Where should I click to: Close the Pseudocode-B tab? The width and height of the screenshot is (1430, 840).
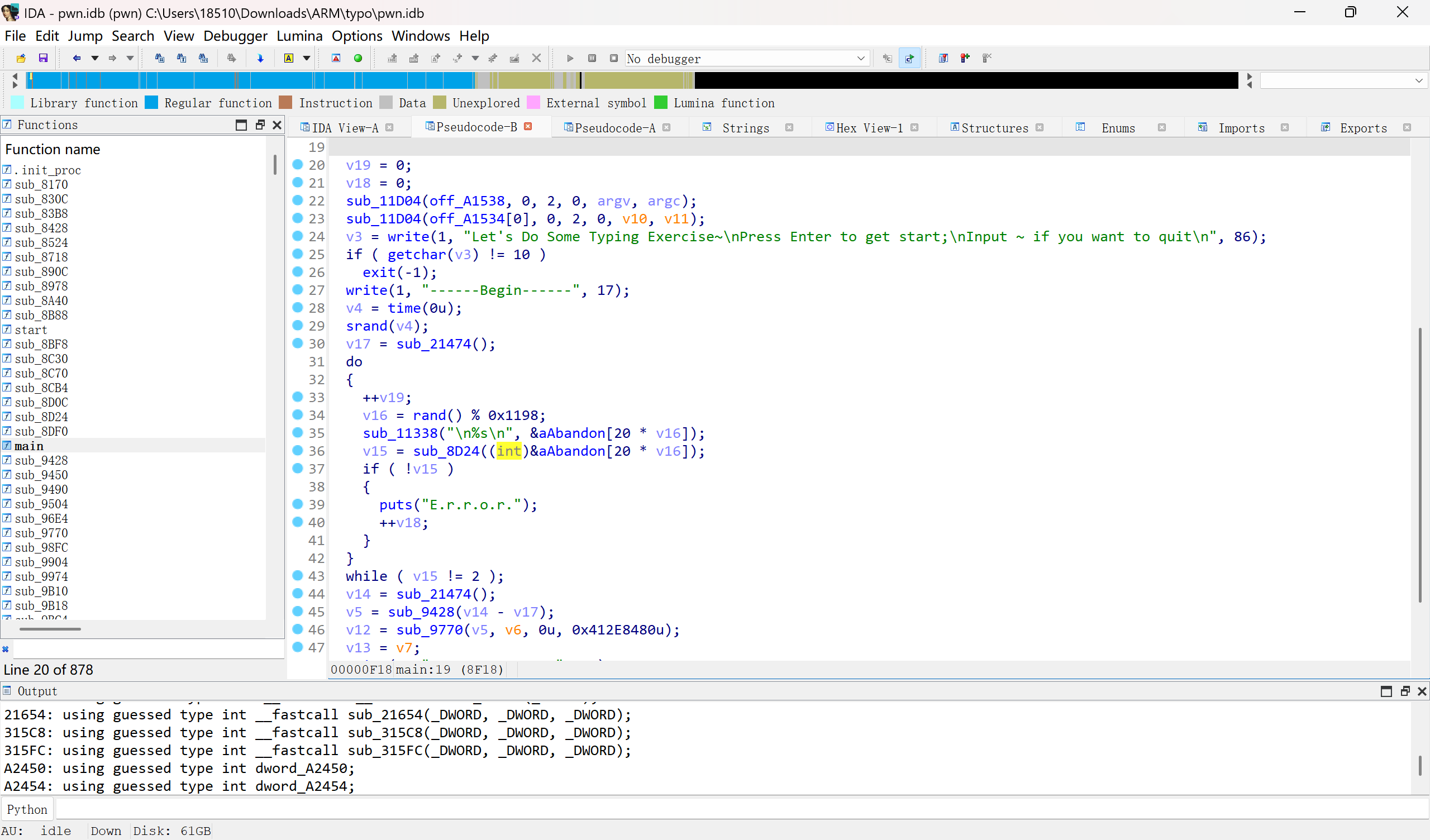pos(528,127)
